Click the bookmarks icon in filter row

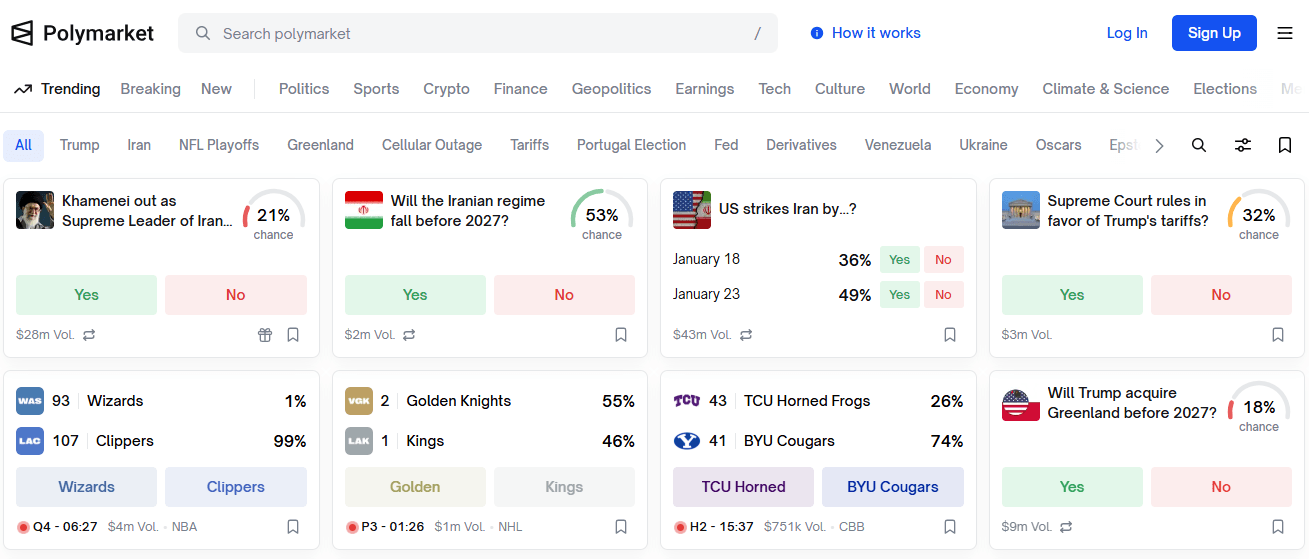tap(1285, 145)
